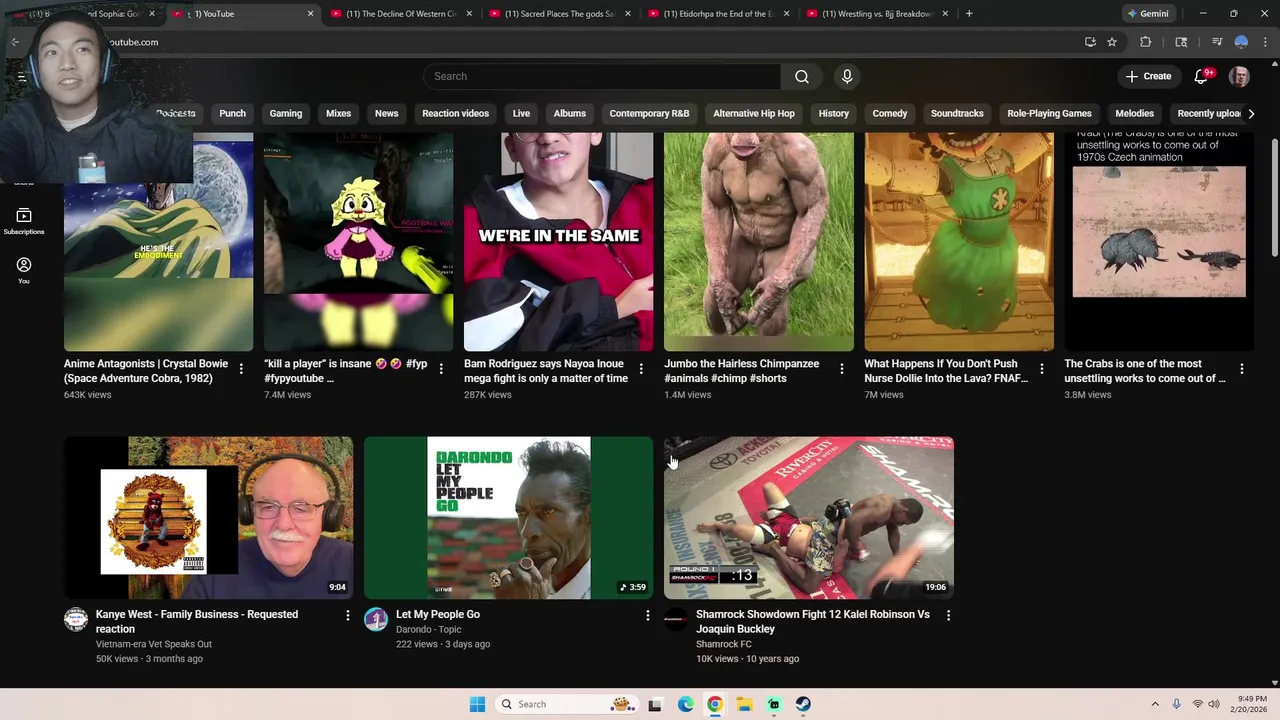
Task: Open more options for Anime Antagonists short
Action: pos(241,369)
